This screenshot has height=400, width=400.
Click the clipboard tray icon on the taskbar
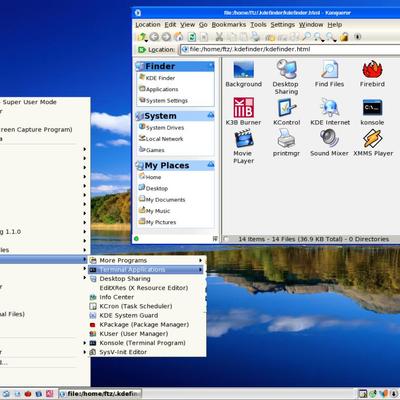[x=363, y=394]
